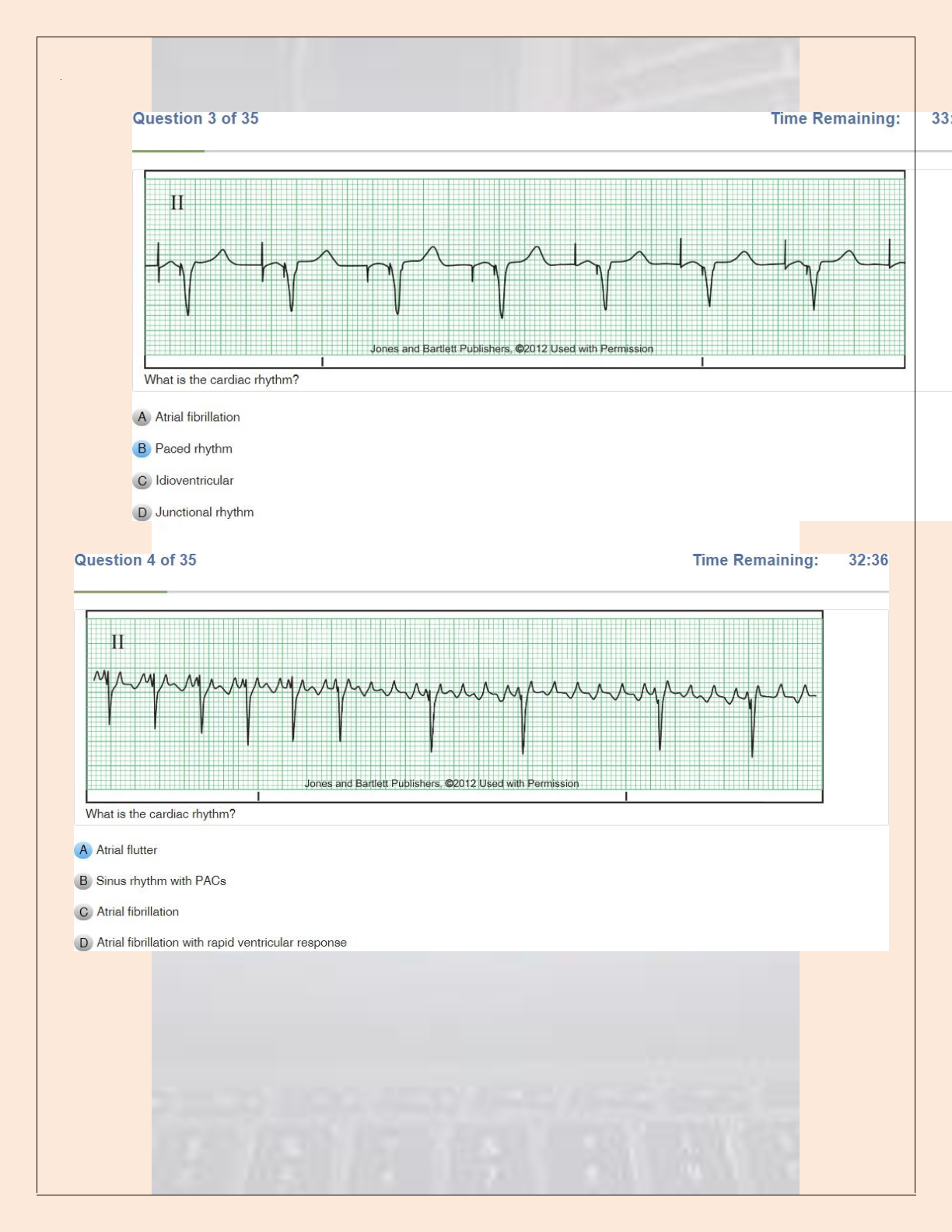Select option C Idioventricular

click(142, 481)
